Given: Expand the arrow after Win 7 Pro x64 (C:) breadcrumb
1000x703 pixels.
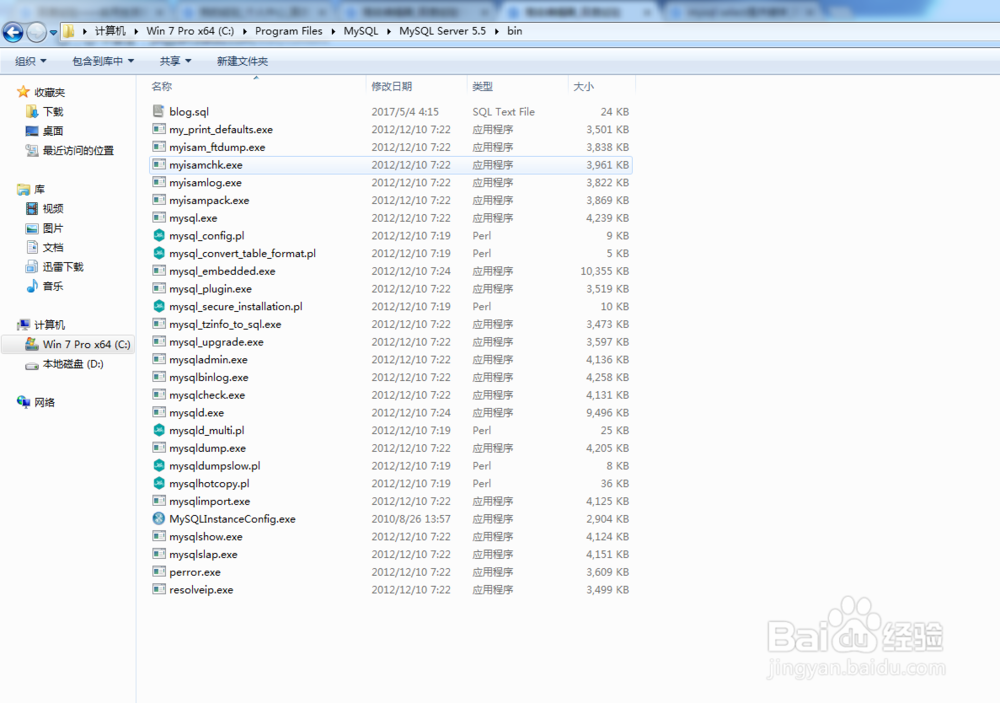Looking at the screenshot, I should click(244, 31).
